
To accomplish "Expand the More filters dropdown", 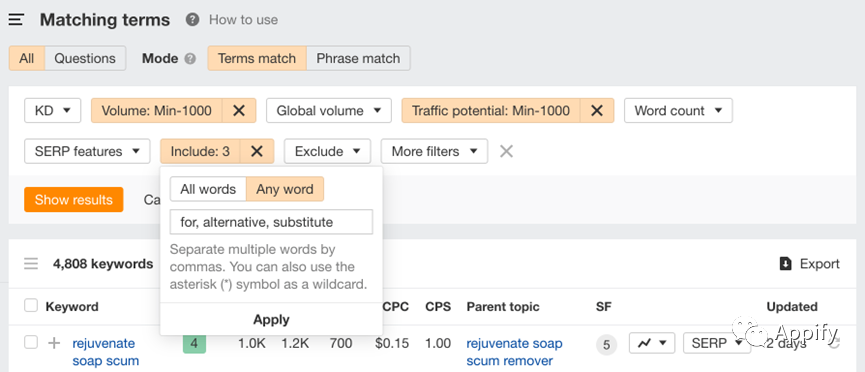I will point(434,151).
